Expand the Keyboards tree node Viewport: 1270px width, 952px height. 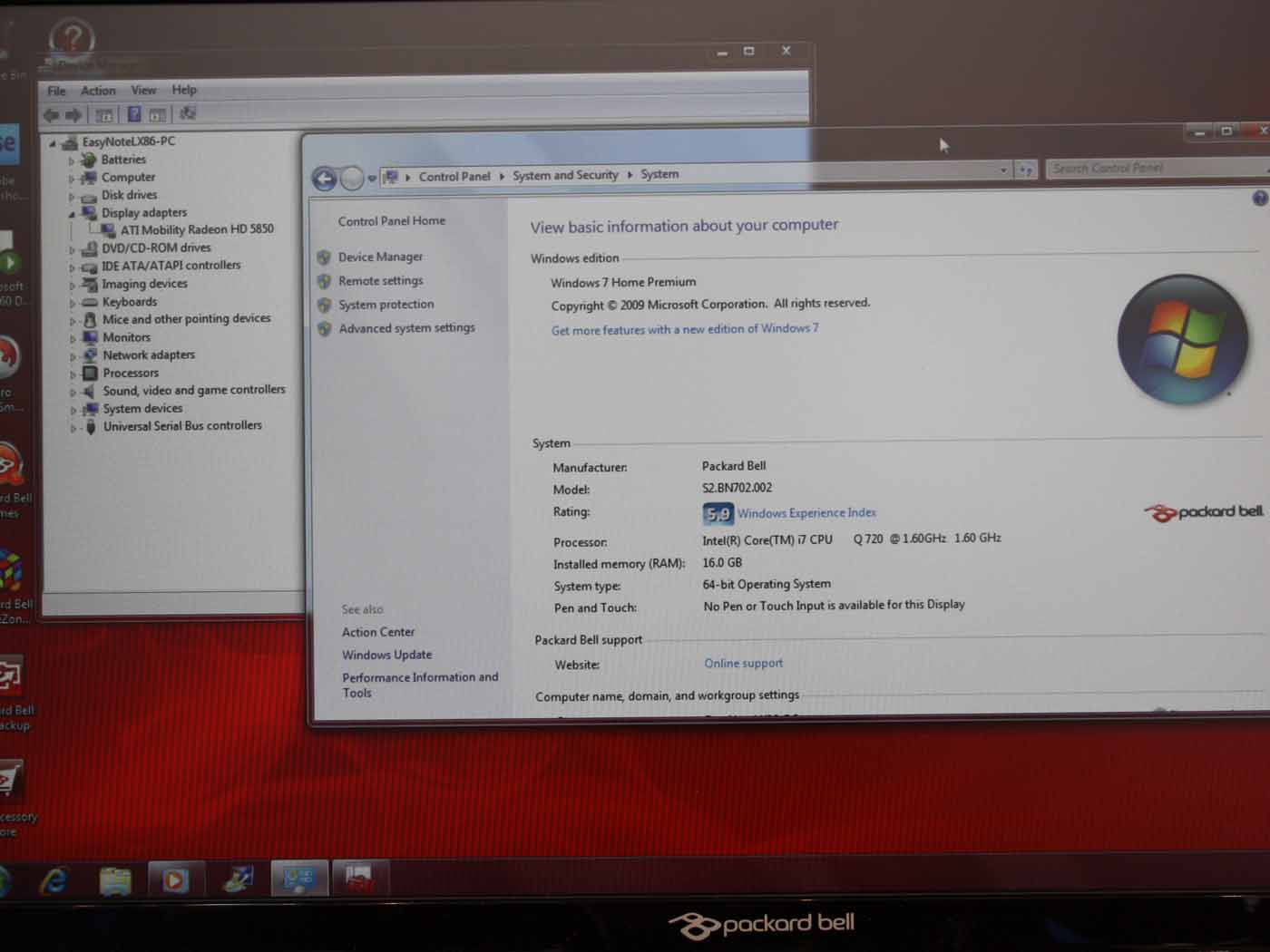pyautogui.click(x=72, y=304)
